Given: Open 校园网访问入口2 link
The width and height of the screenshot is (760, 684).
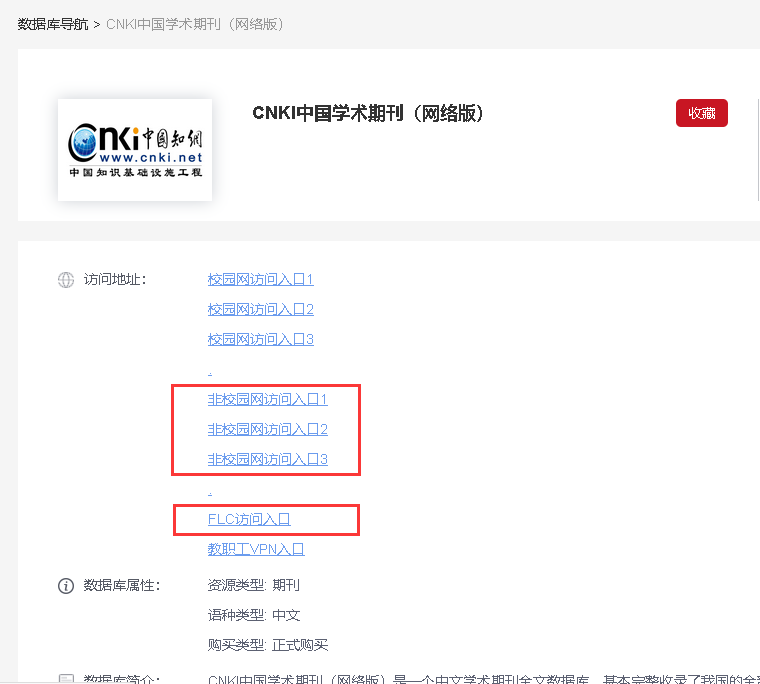Looking at the screenshot, I should (260, 309).
